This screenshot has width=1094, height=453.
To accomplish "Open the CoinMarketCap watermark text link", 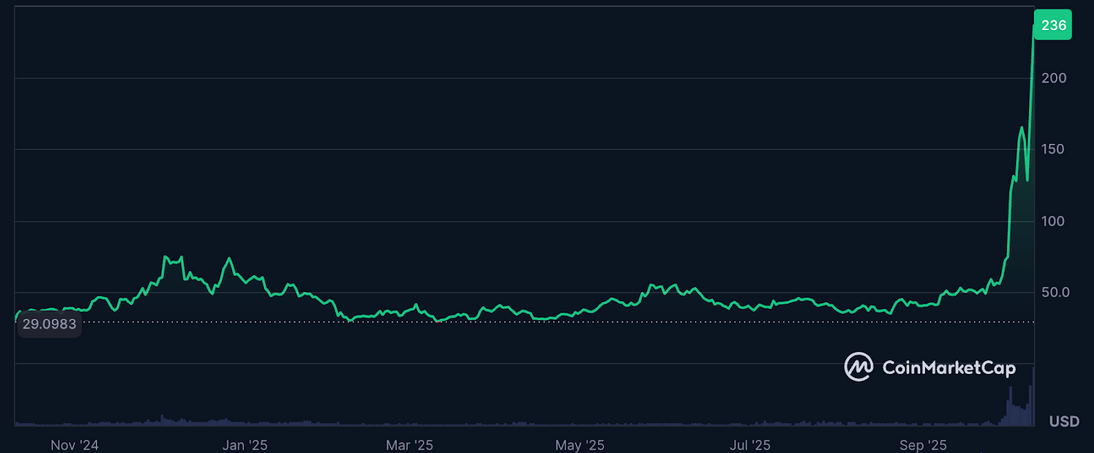I will coord(948,368).
